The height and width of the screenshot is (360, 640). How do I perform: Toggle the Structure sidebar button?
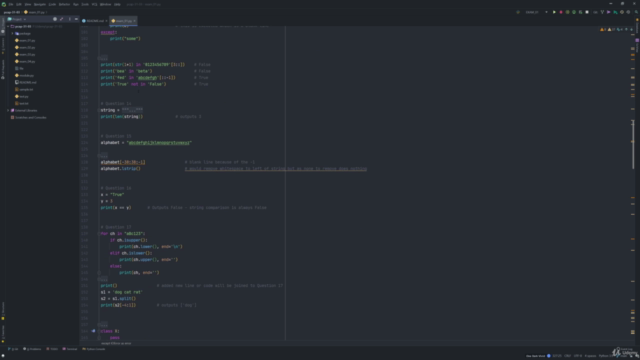(x=2, y=311)
